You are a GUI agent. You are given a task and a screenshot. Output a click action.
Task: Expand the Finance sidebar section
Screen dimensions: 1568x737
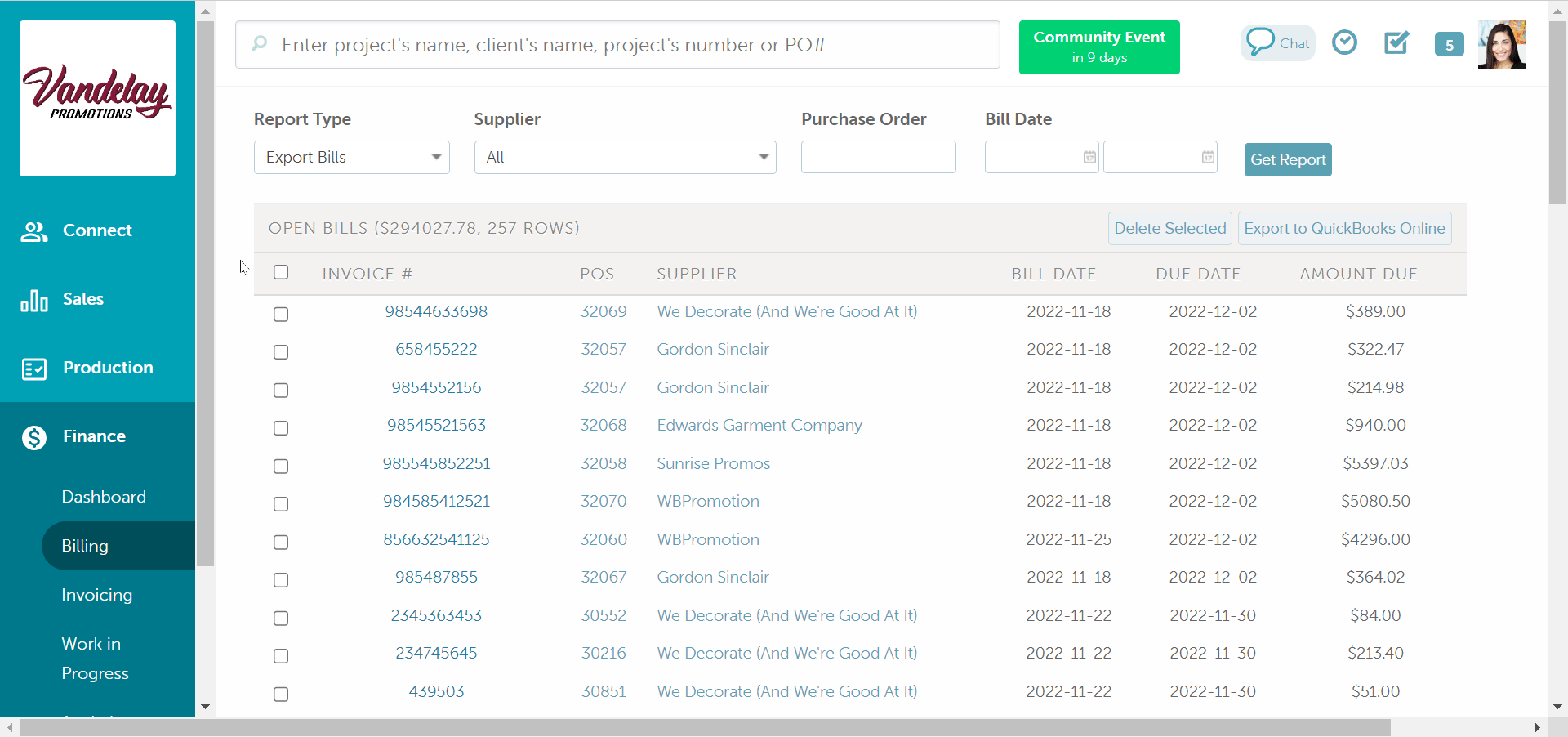click(94, 436)
